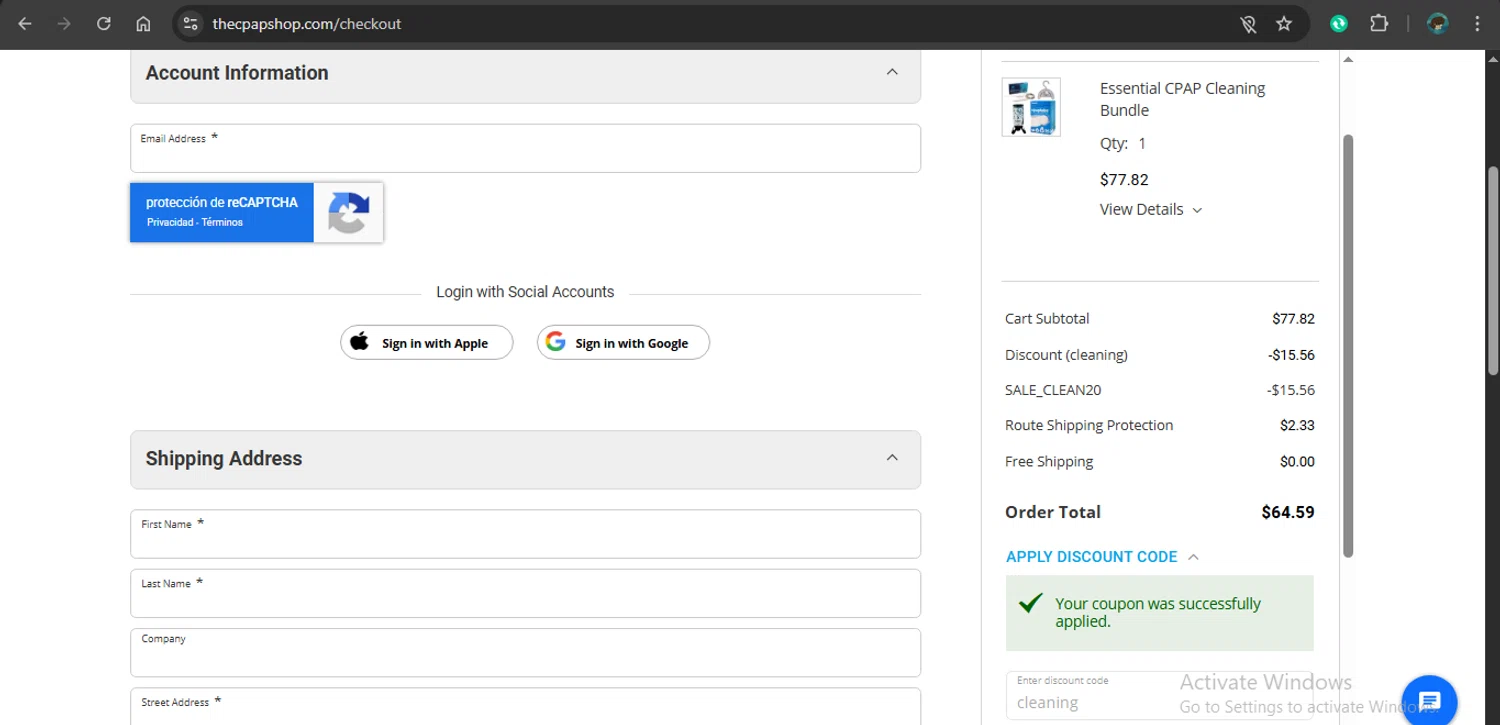Image resolution: width=1500 pixels, height=725 pixels.
Task: Click the order summary scrollbar
Action: click(x=1347, y=345)
